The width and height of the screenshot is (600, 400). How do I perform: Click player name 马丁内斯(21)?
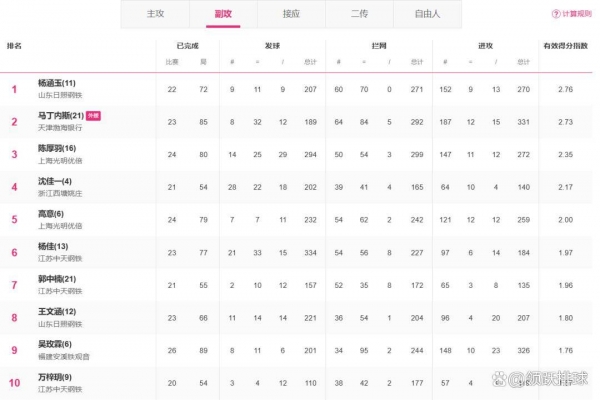[60, 115]
